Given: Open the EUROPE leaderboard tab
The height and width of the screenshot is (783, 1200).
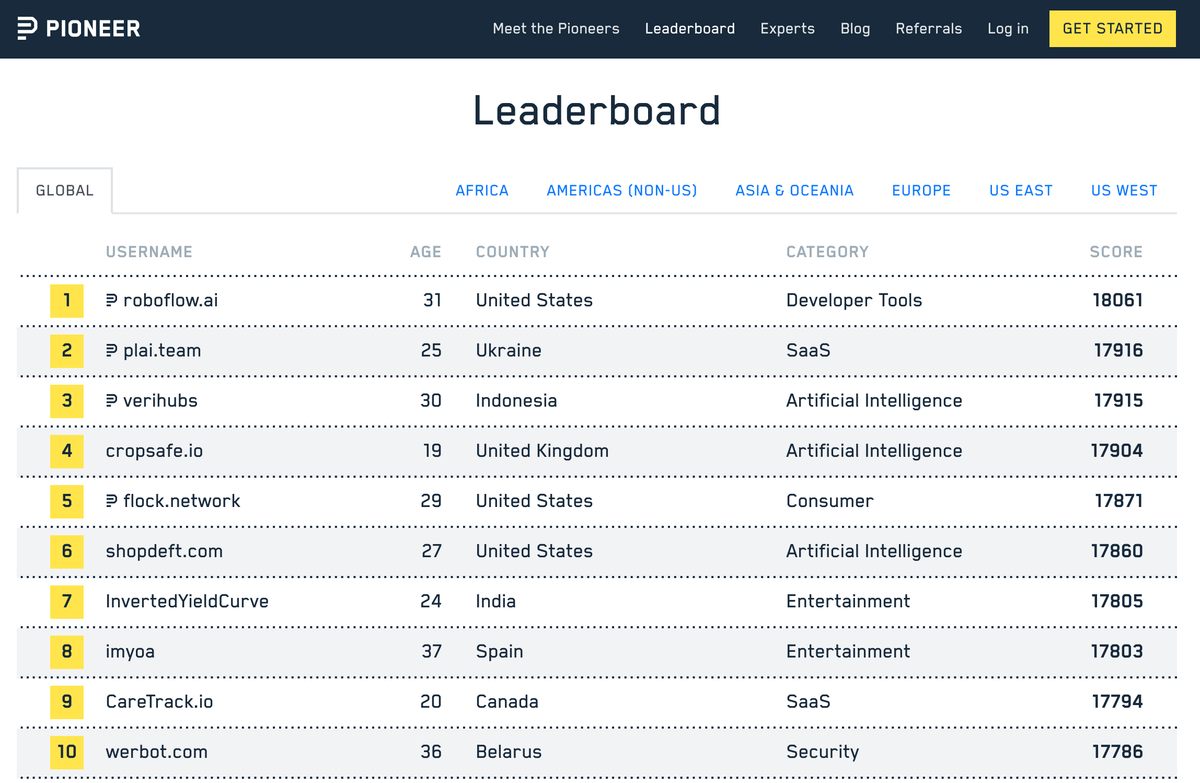Looking at the screenshot, I should pyautogui.click(x=921, y=190).
